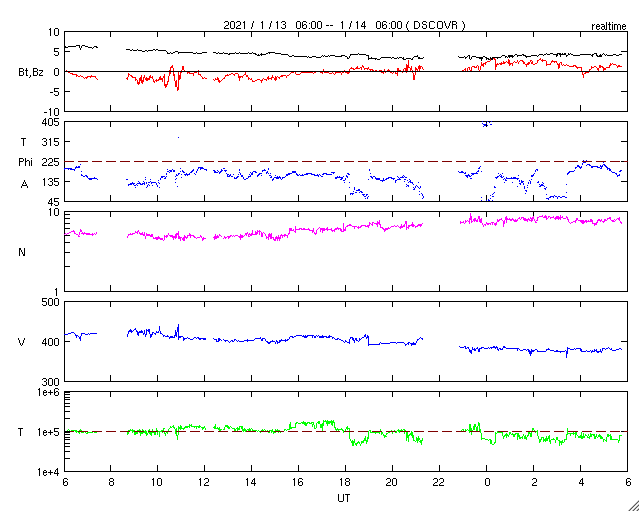Select the "N" density axis label
This screenshot has height=512, width=640.
pos(22,252)
